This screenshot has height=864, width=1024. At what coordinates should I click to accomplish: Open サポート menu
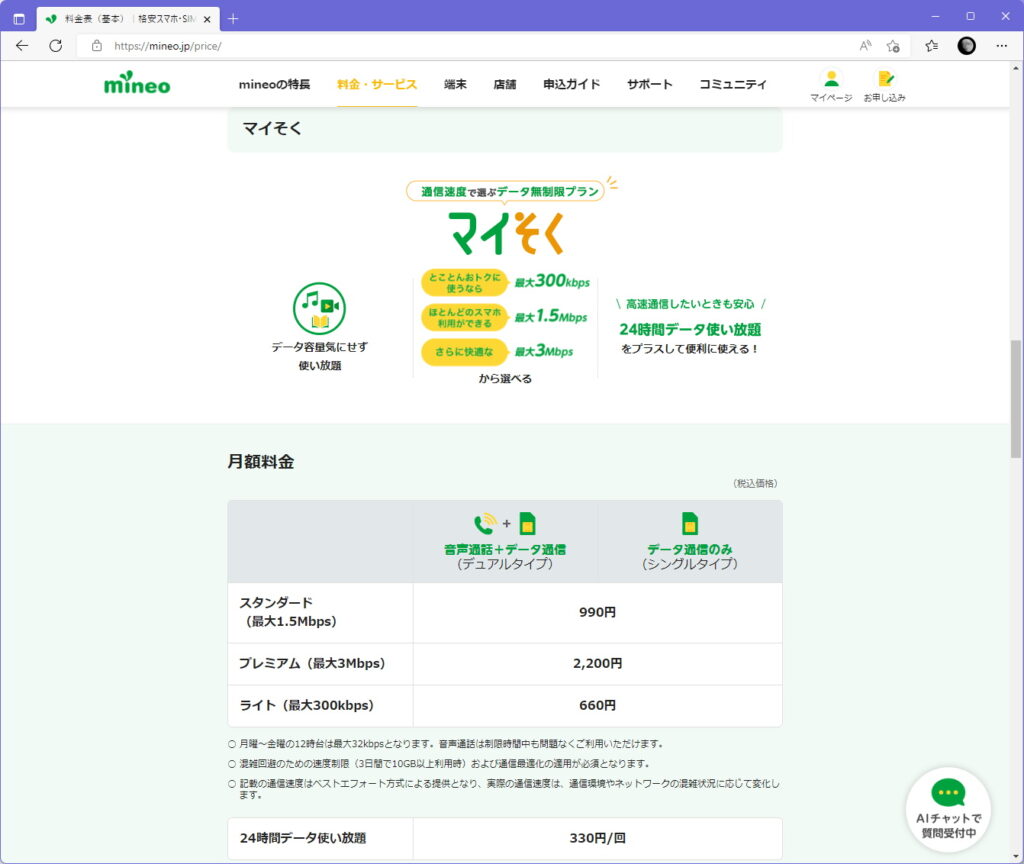point(650,84)
